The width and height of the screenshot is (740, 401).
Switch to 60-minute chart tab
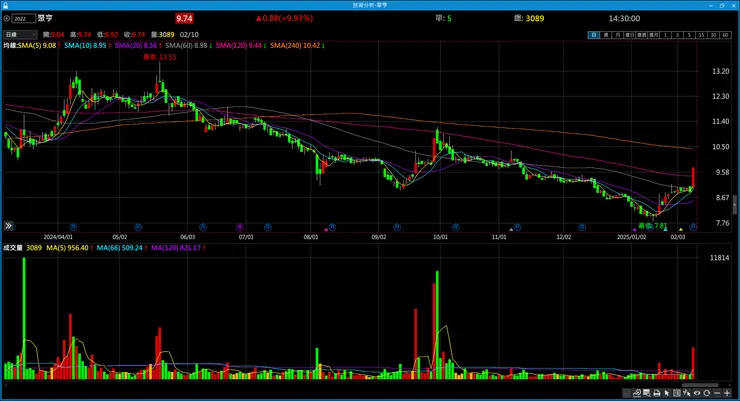(725, 35)
